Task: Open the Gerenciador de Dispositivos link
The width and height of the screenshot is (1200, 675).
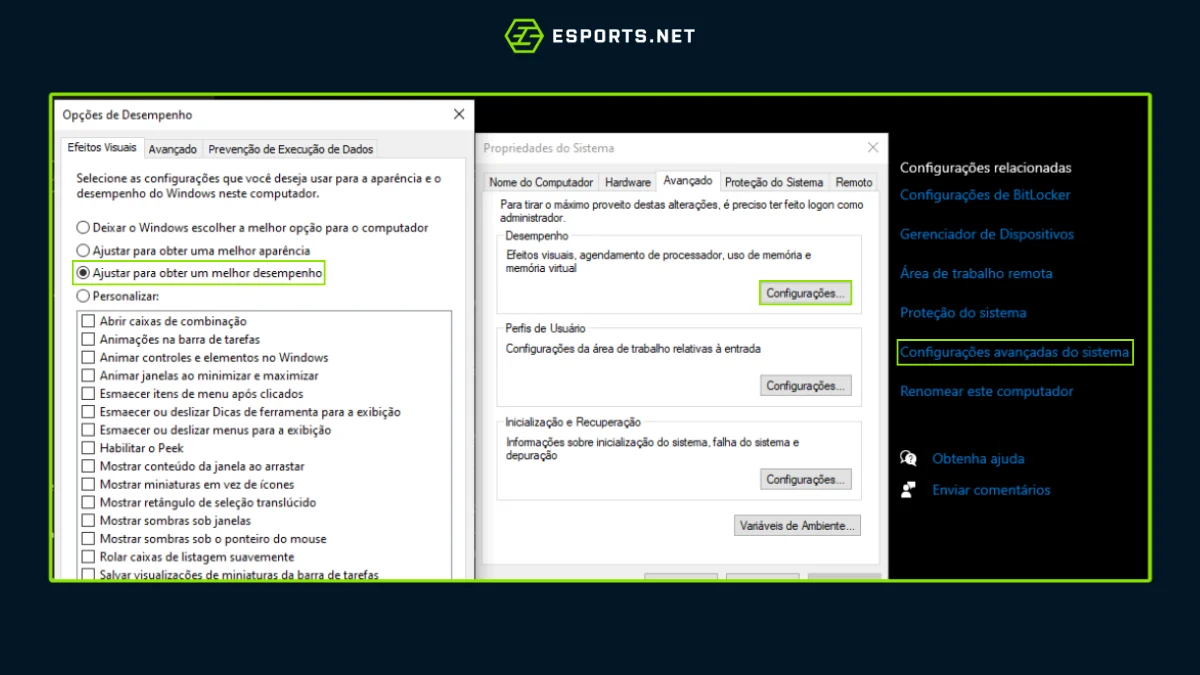Action: [986, 234]
